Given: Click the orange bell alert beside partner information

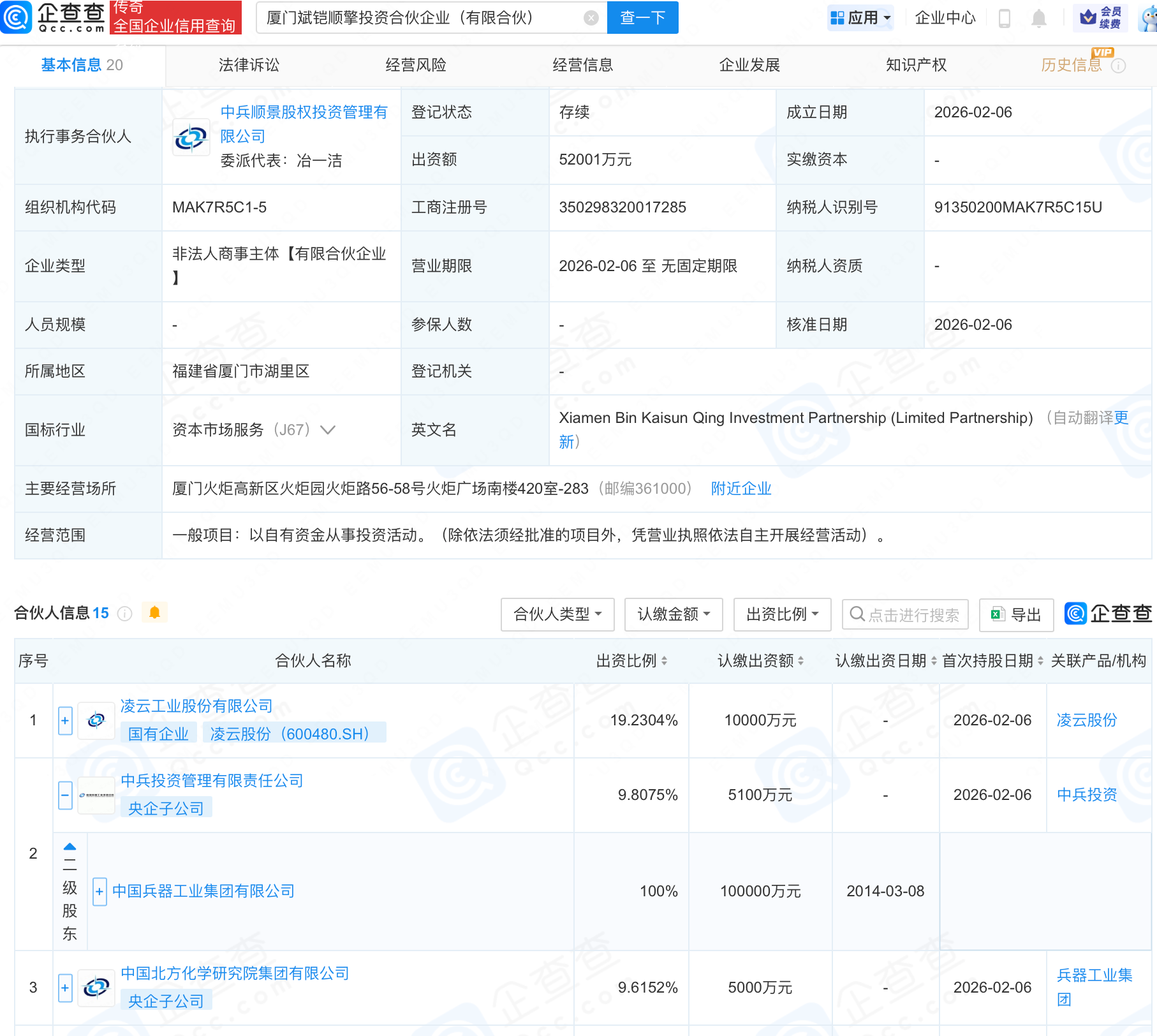Looking at the screenshot, I should pos(154,612).
